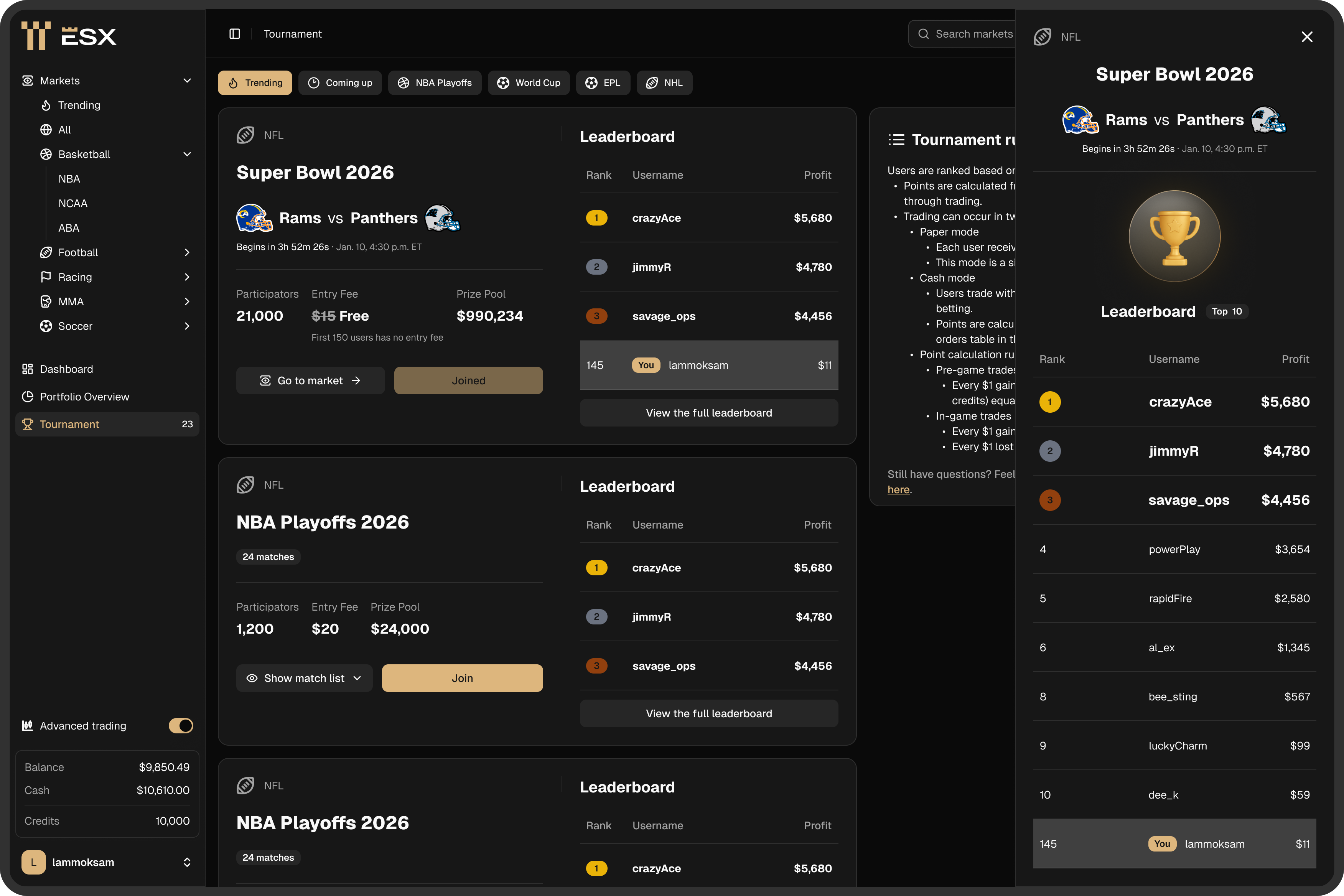Viewport: 1344px width, 896px height.
Task: Click the Joined button
Action: (469, 380)
